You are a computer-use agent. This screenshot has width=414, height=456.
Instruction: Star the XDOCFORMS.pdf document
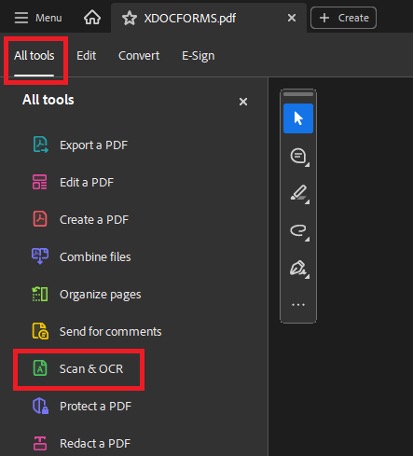129,18
